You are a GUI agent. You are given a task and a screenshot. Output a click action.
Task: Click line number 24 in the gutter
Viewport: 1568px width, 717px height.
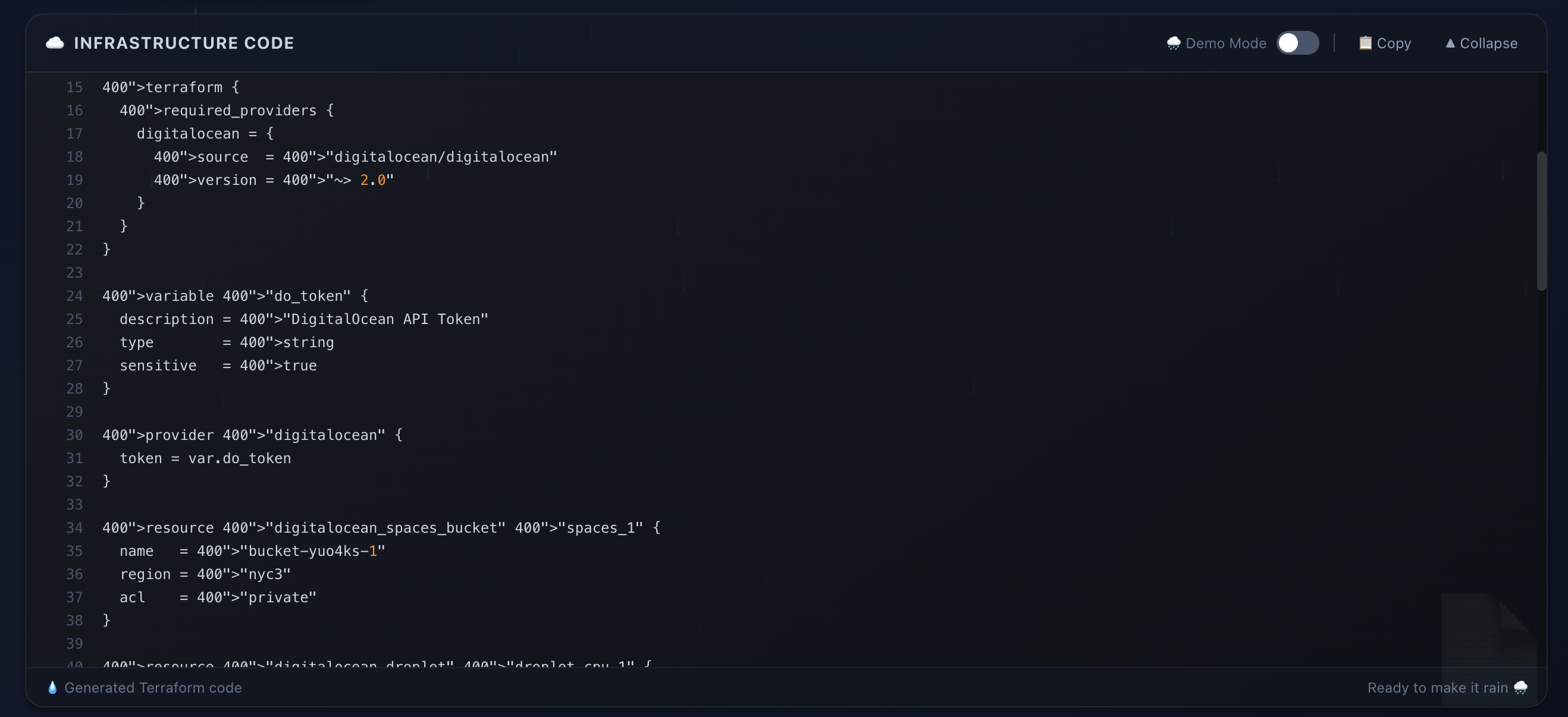pyautogui.click(x=74, y=296)
